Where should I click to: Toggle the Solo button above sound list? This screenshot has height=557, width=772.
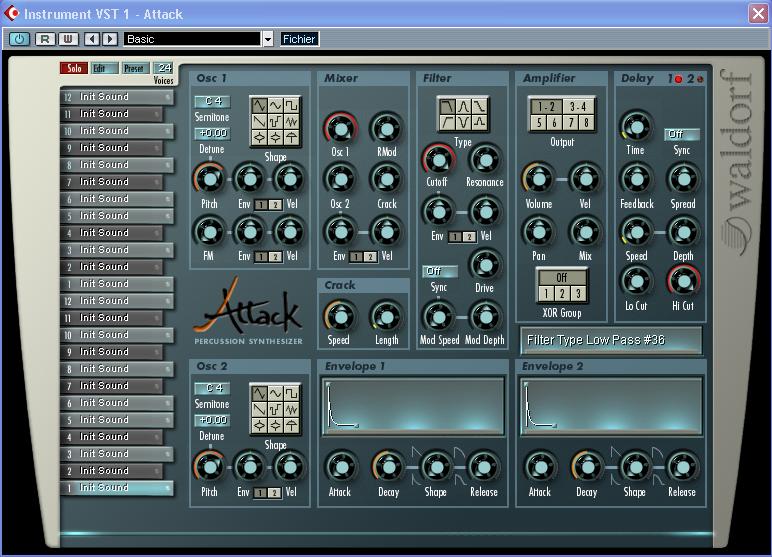(74, 68)
